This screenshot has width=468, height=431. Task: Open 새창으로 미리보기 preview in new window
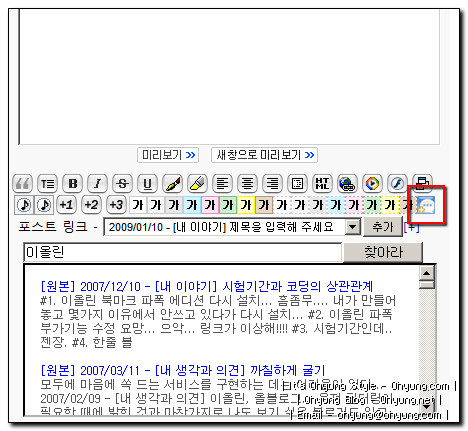pos(264,155)
